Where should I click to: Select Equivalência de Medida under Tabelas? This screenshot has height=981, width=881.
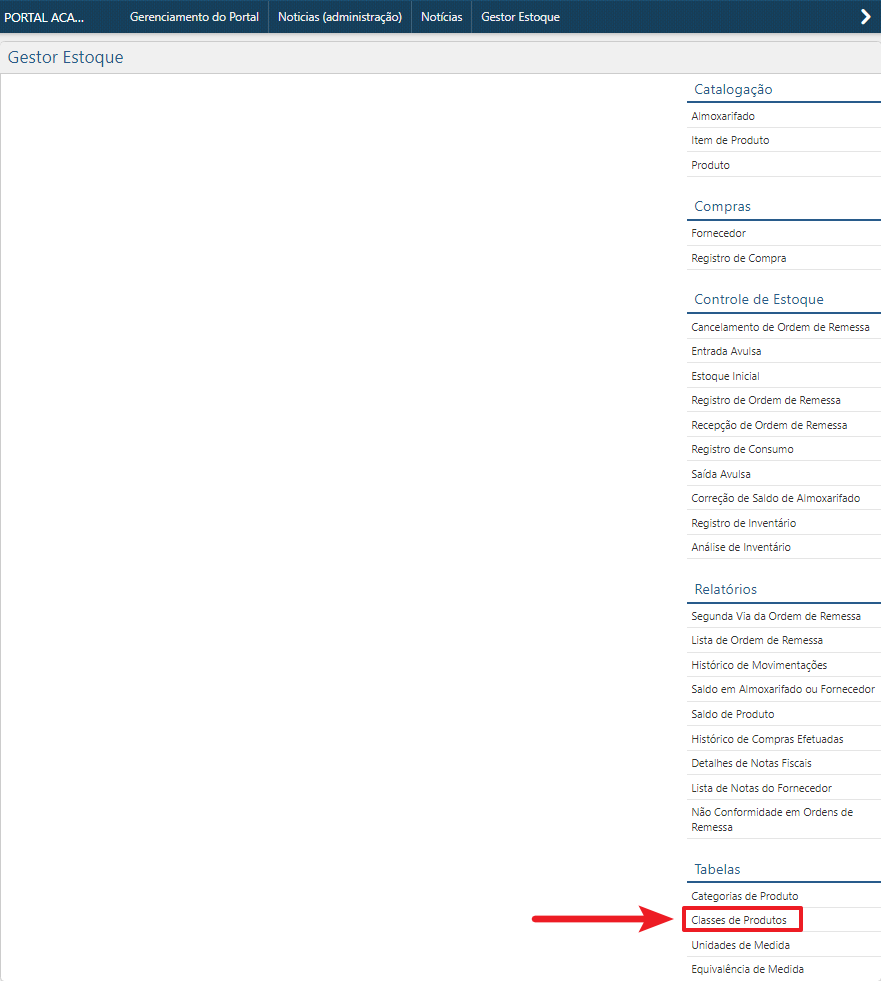[x=748, y=968]
